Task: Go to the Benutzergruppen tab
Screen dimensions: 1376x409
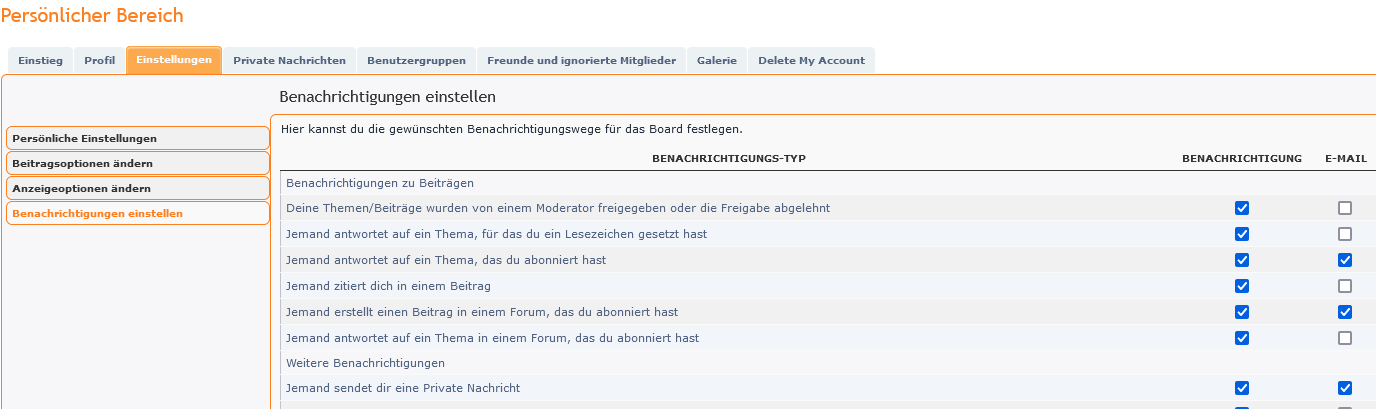Action: point(416,60)
